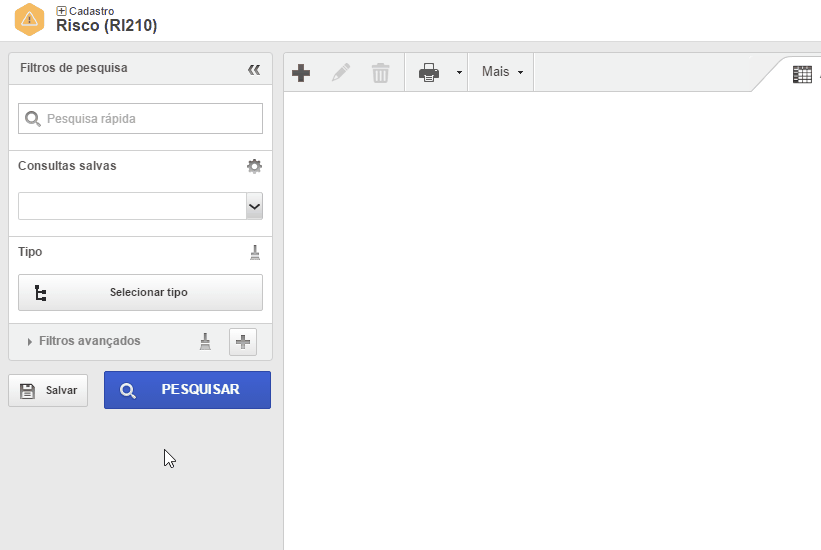Open the print options dropdown arrow
Screen dimensions: 821x550
click(459, 73)
